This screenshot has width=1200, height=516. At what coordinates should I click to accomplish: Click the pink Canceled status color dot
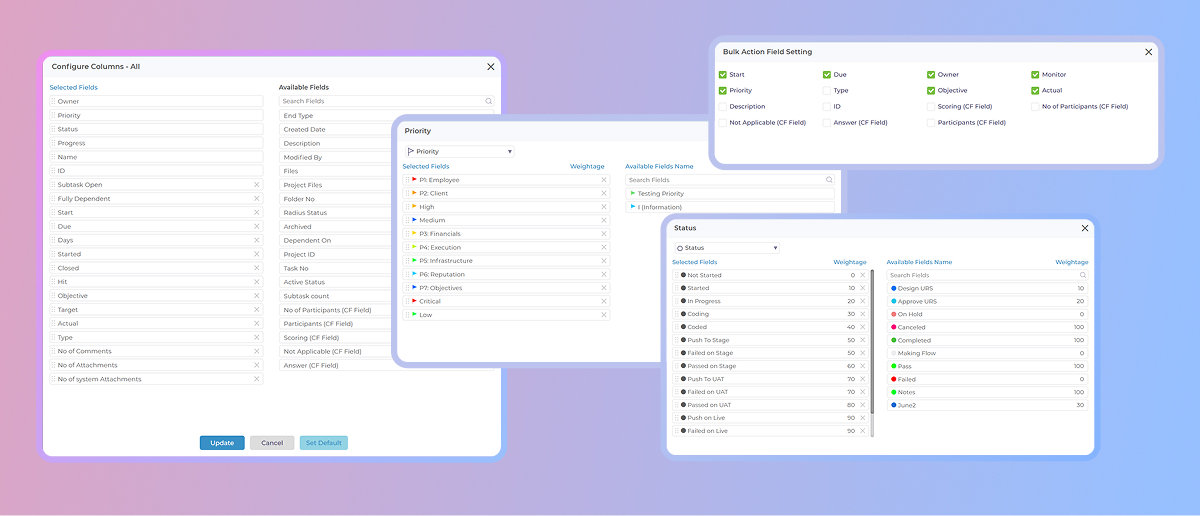(893, 327)
